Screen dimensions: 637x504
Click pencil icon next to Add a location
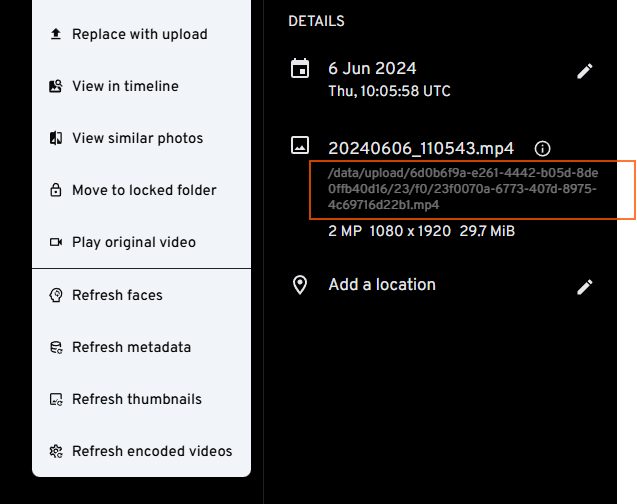pyautogui.click(x=585, y=287)
